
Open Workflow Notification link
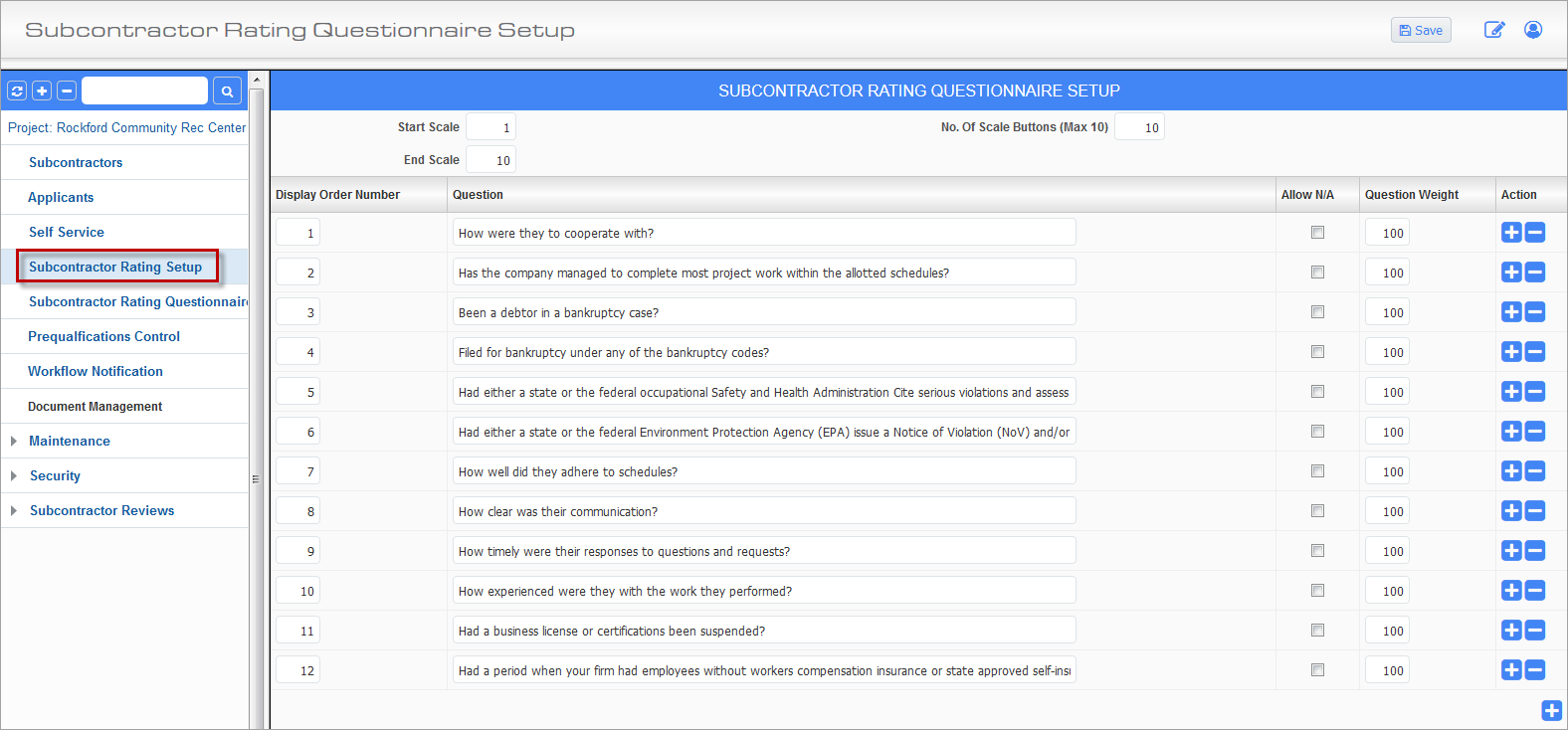pyautogui.click(x=96, y=371)
